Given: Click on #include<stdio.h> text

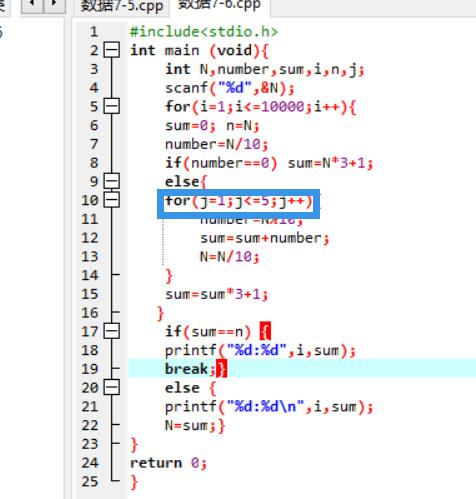Looking at the screenshot, I should point(204,32).
